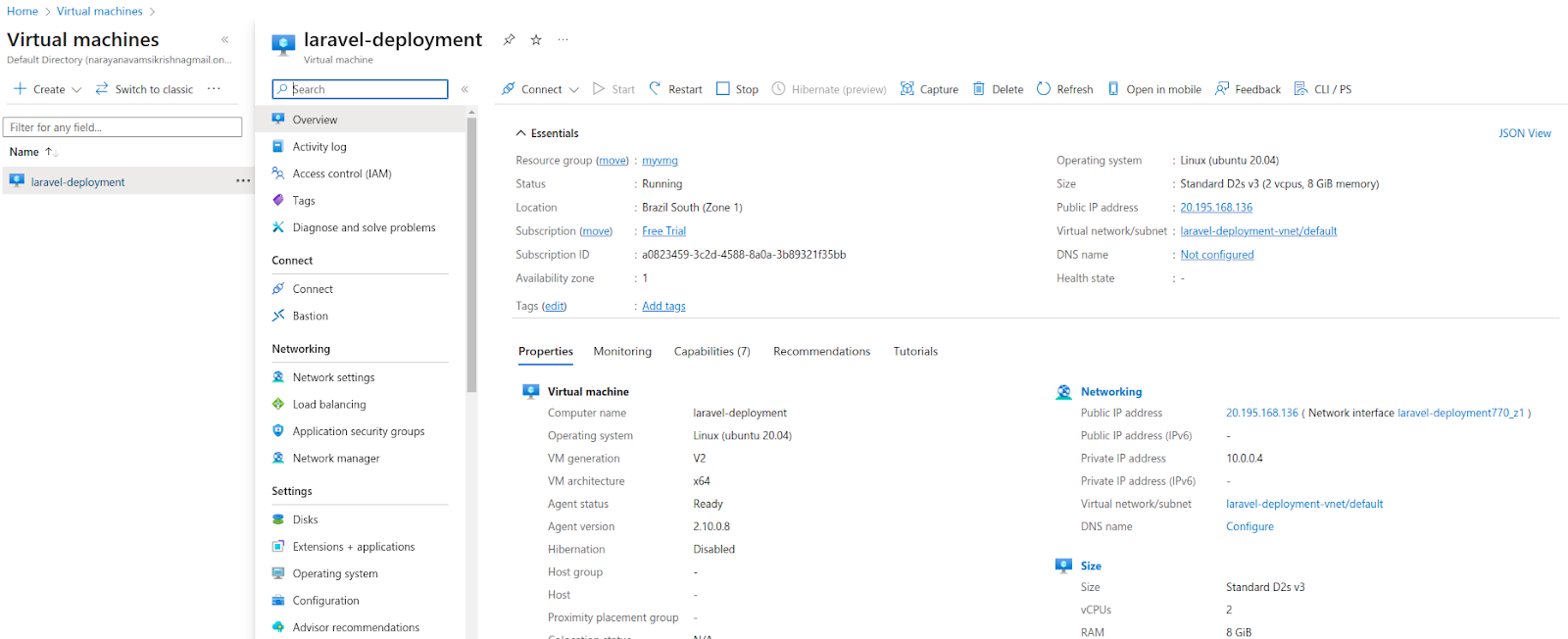
Task: Switch to the Tutorials tab
Action: click(915, 352)
